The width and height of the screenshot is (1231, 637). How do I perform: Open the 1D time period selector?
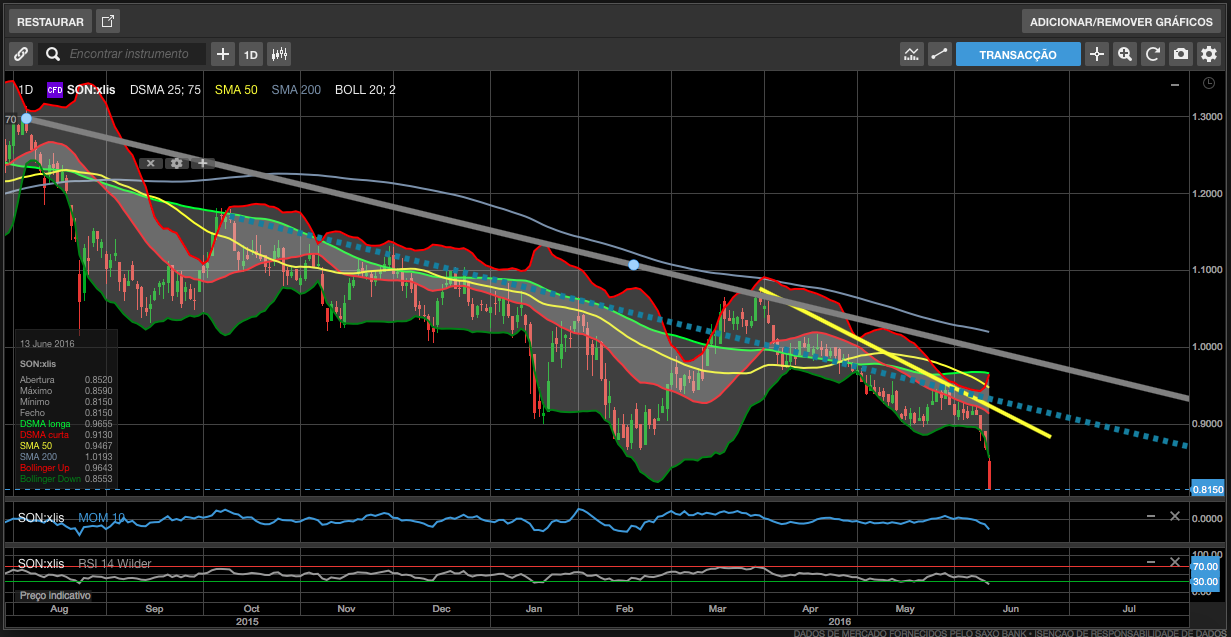pyautogui.click(x=250, y=54)
